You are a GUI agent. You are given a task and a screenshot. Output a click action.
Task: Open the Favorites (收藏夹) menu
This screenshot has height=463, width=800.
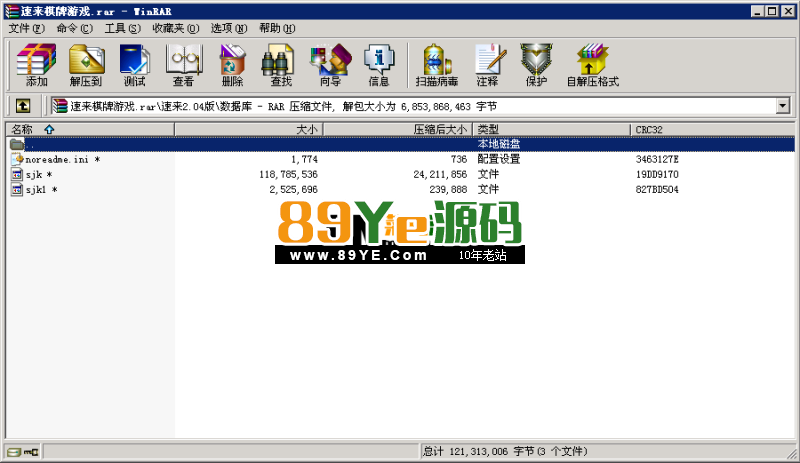pyautogui.click(x=176, y=29)
